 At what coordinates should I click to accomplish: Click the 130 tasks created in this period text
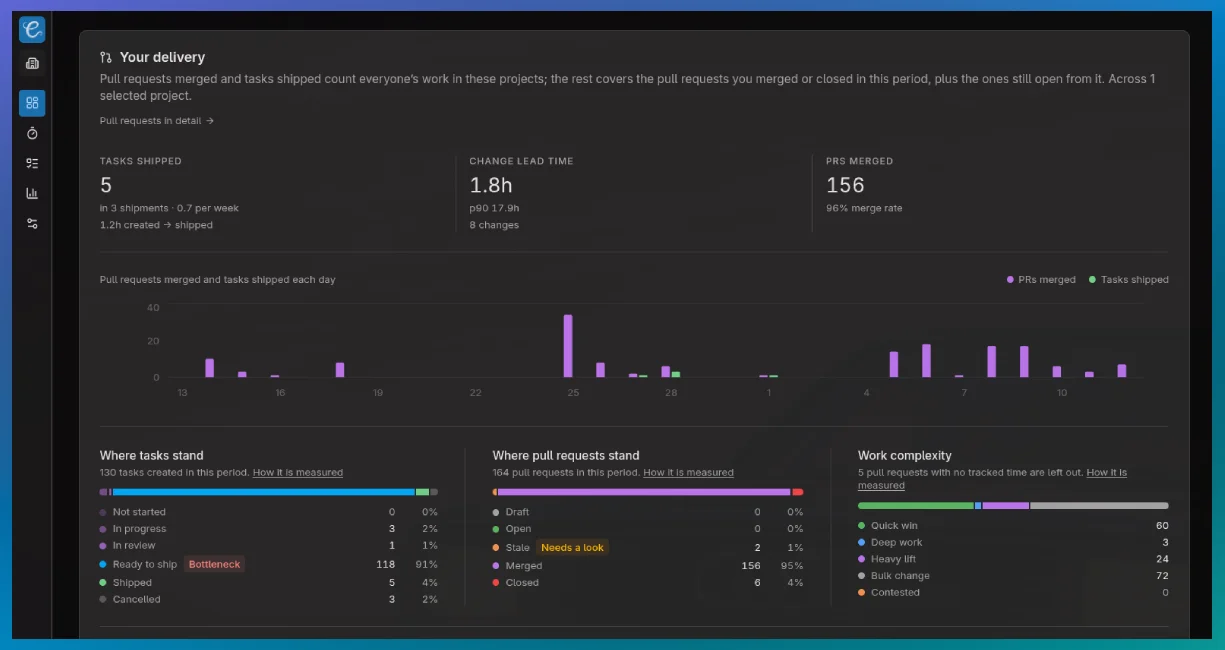pos(174,473)
